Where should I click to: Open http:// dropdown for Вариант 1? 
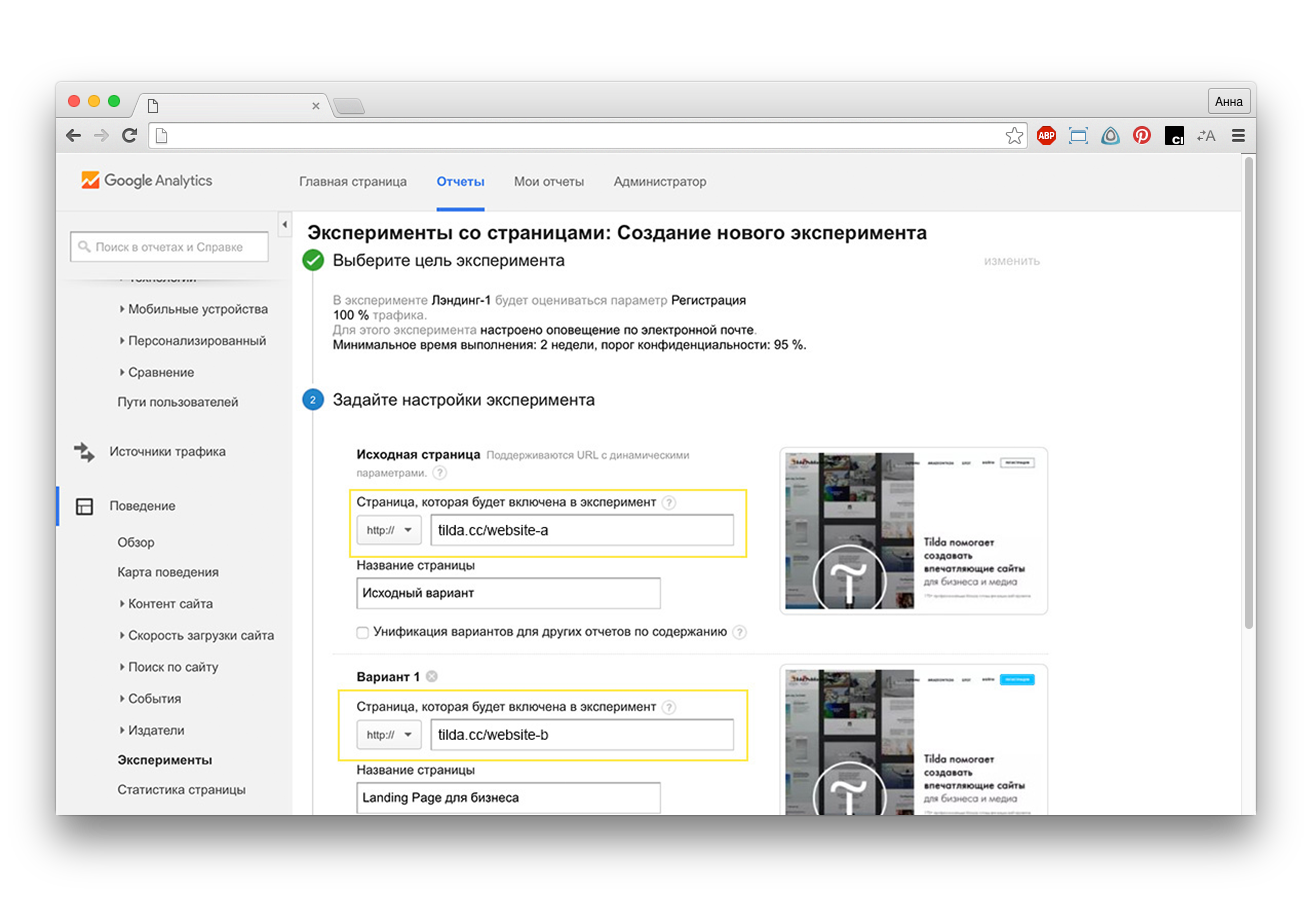389,735
